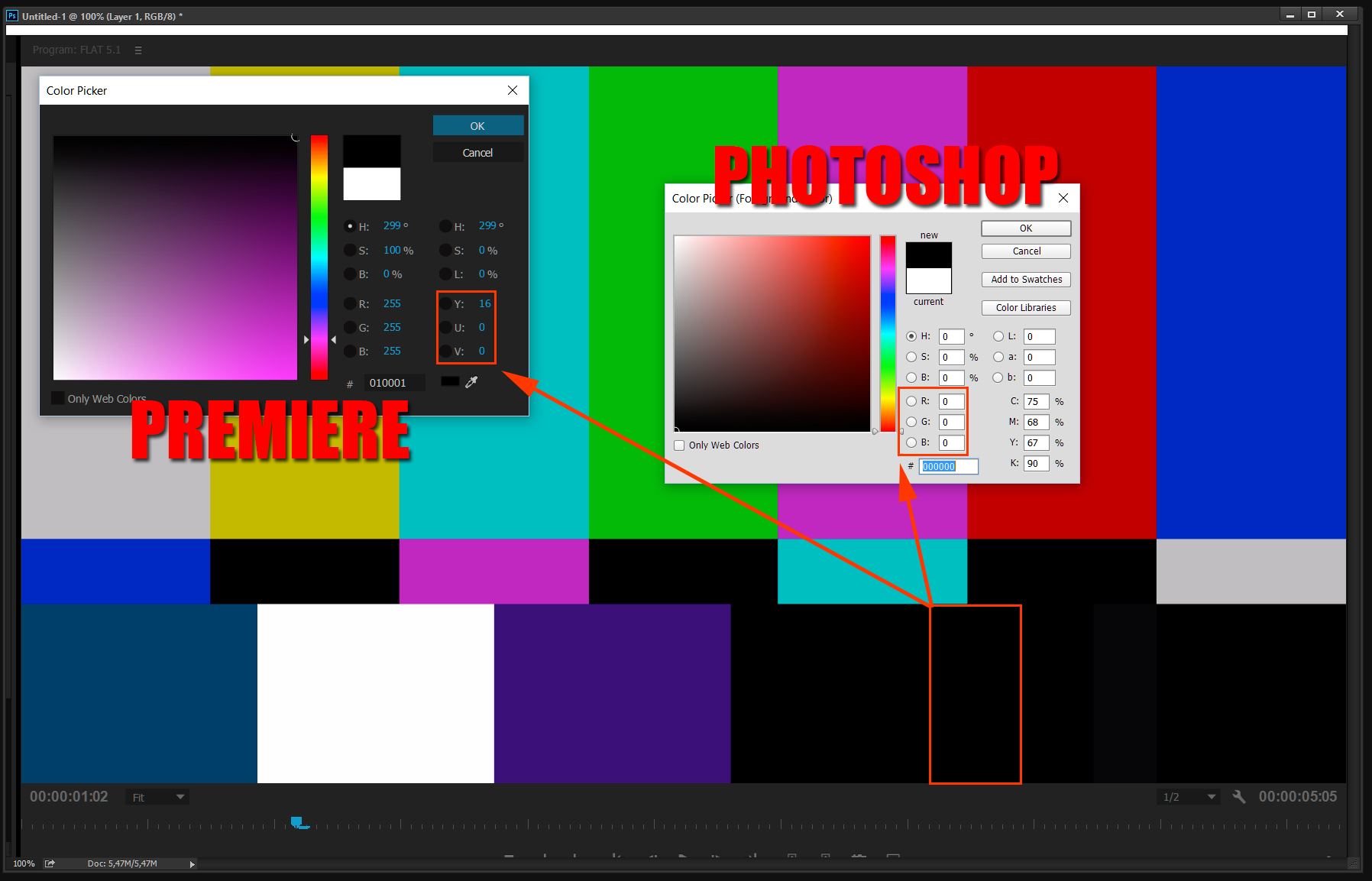
Task: Close the Premiere Color Picker dialog
Action: [x=513, y=90]
